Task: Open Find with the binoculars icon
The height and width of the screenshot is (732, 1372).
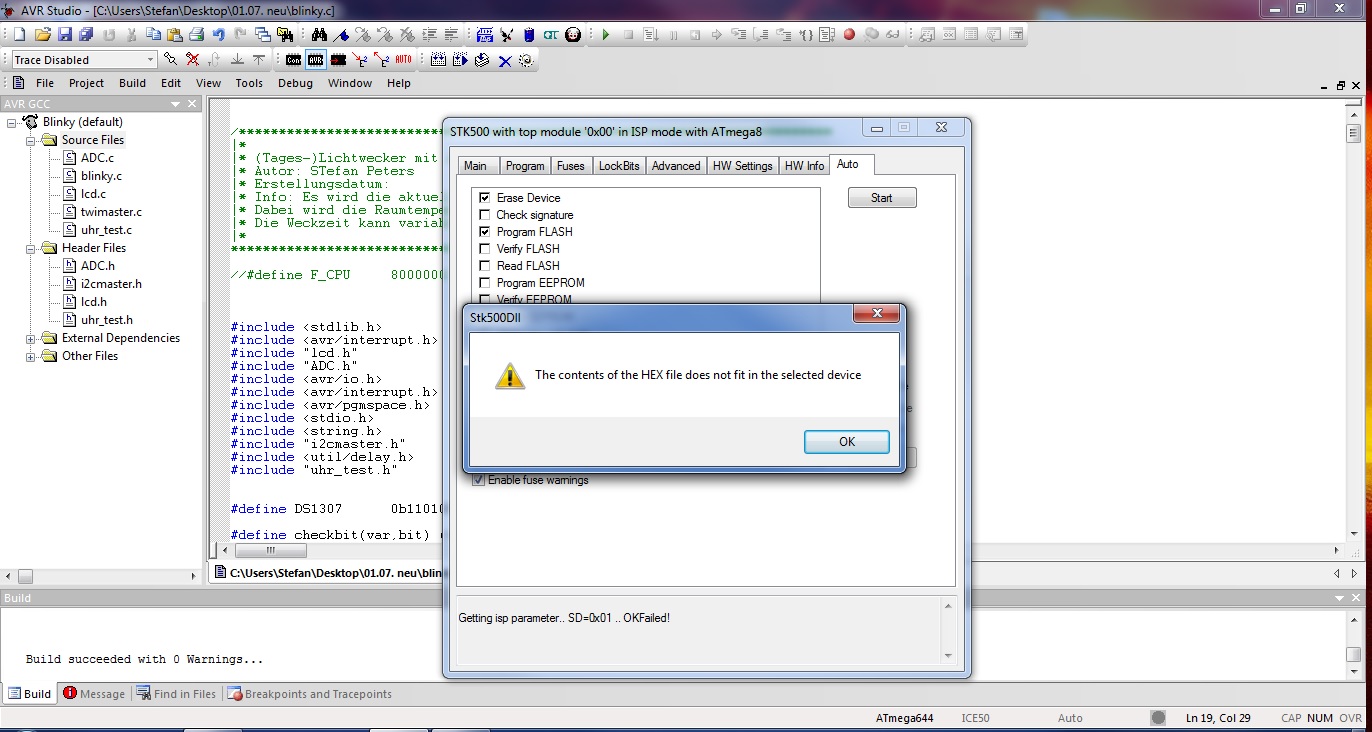Action: 319,35
